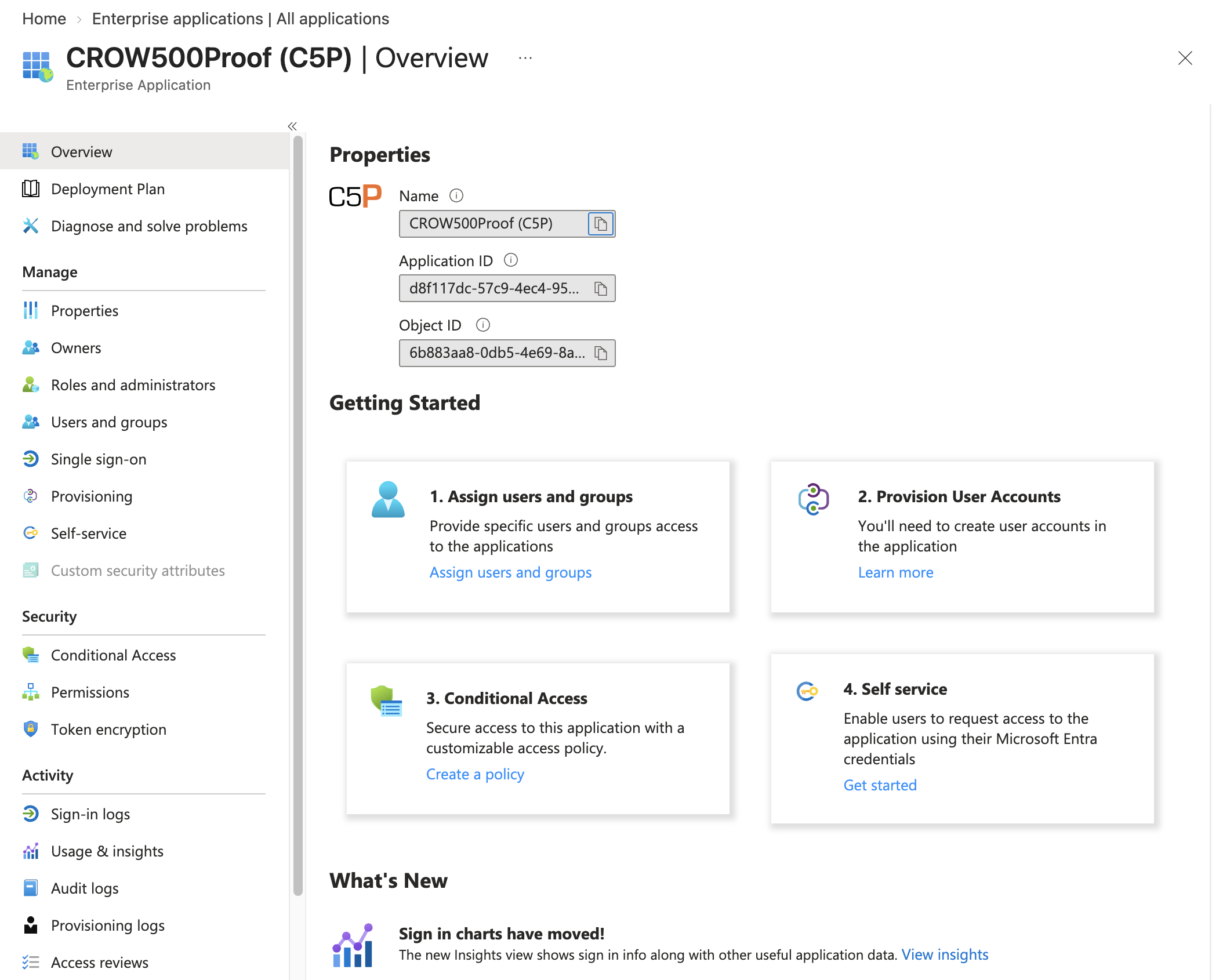Copy the application Name to clipboard
The image size is (1212, 980).
pyautogui.click(x=601, y=224)
